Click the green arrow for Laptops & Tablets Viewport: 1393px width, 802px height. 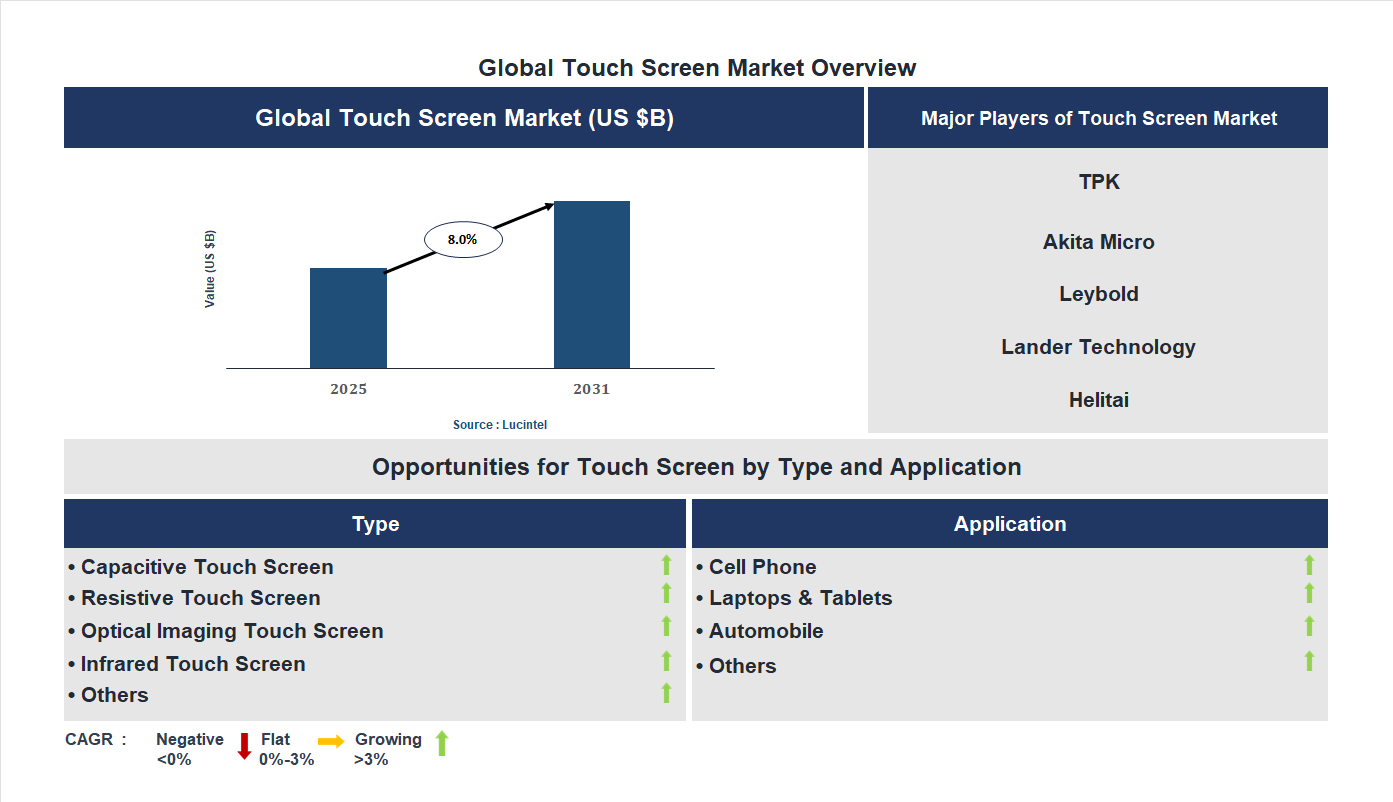tap(1309, 596)
